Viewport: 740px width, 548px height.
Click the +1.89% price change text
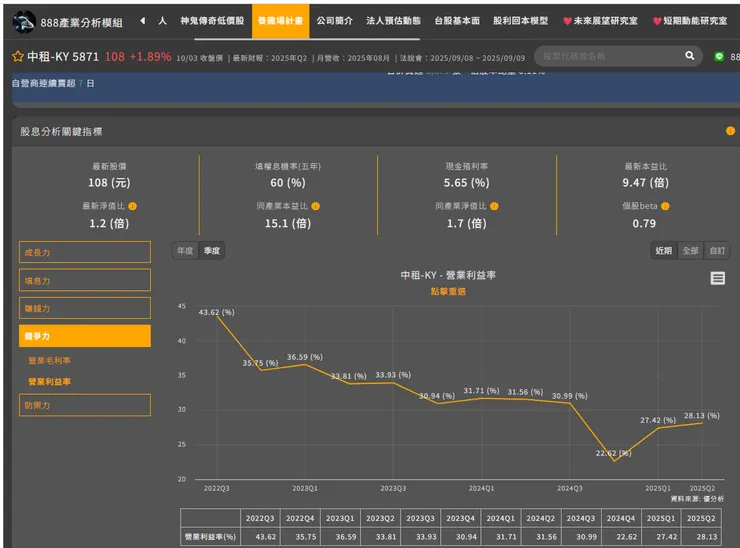pos(151,57)
